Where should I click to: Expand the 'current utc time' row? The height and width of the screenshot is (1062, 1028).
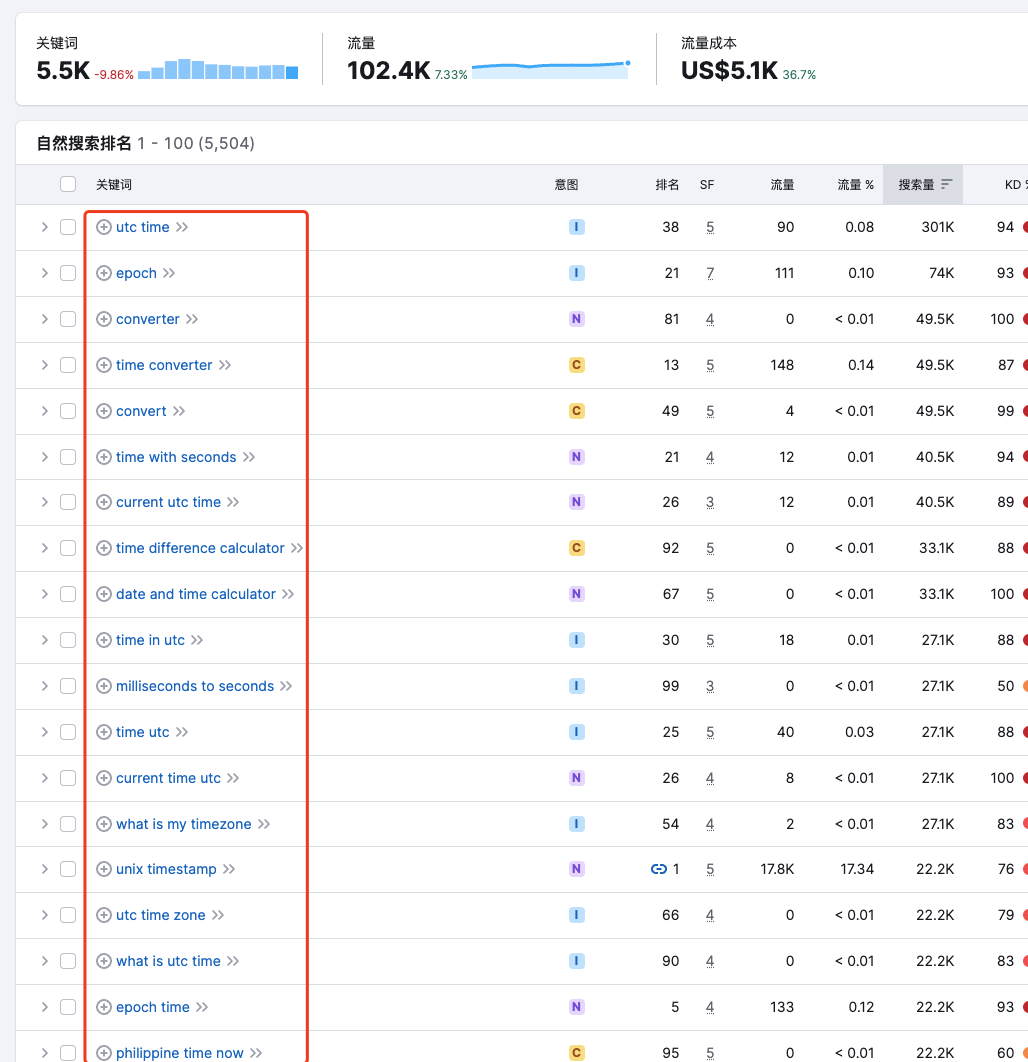44,502
